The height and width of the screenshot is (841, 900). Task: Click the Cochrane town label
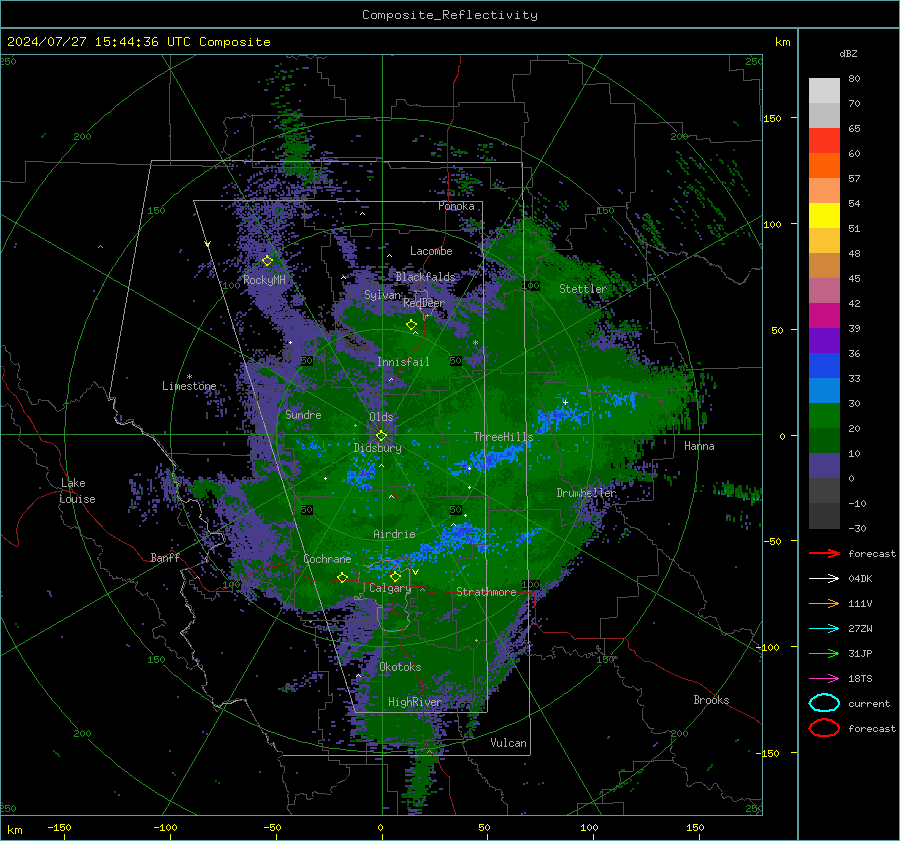pos(327,559)
